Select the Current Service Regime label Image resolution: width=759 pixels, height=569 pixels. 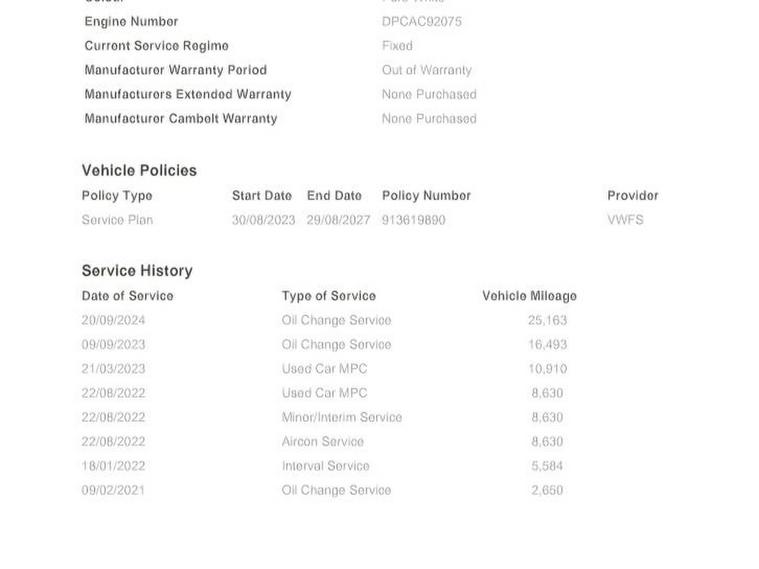pos(156,46)
